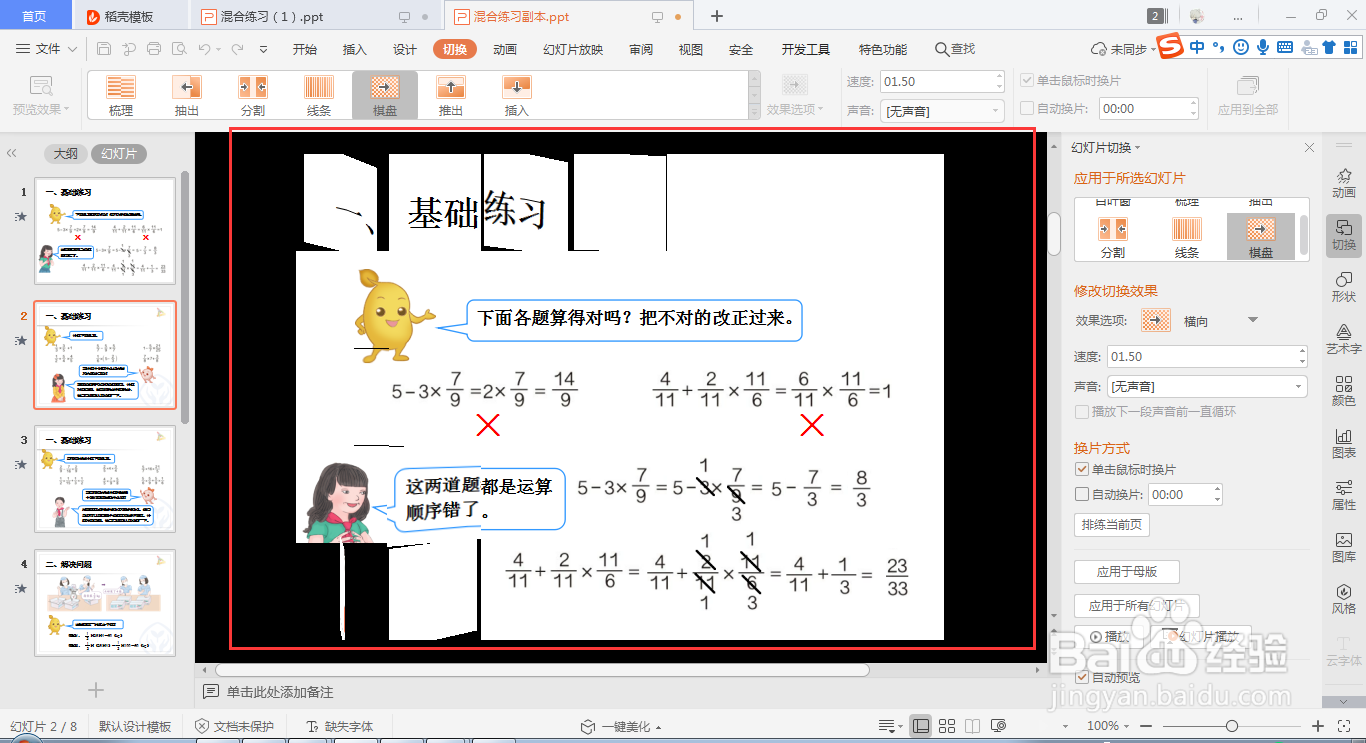Expand the transition gallery more arrow
Image resolution: width=1366 pixels, height=743 pixels.
755,112
